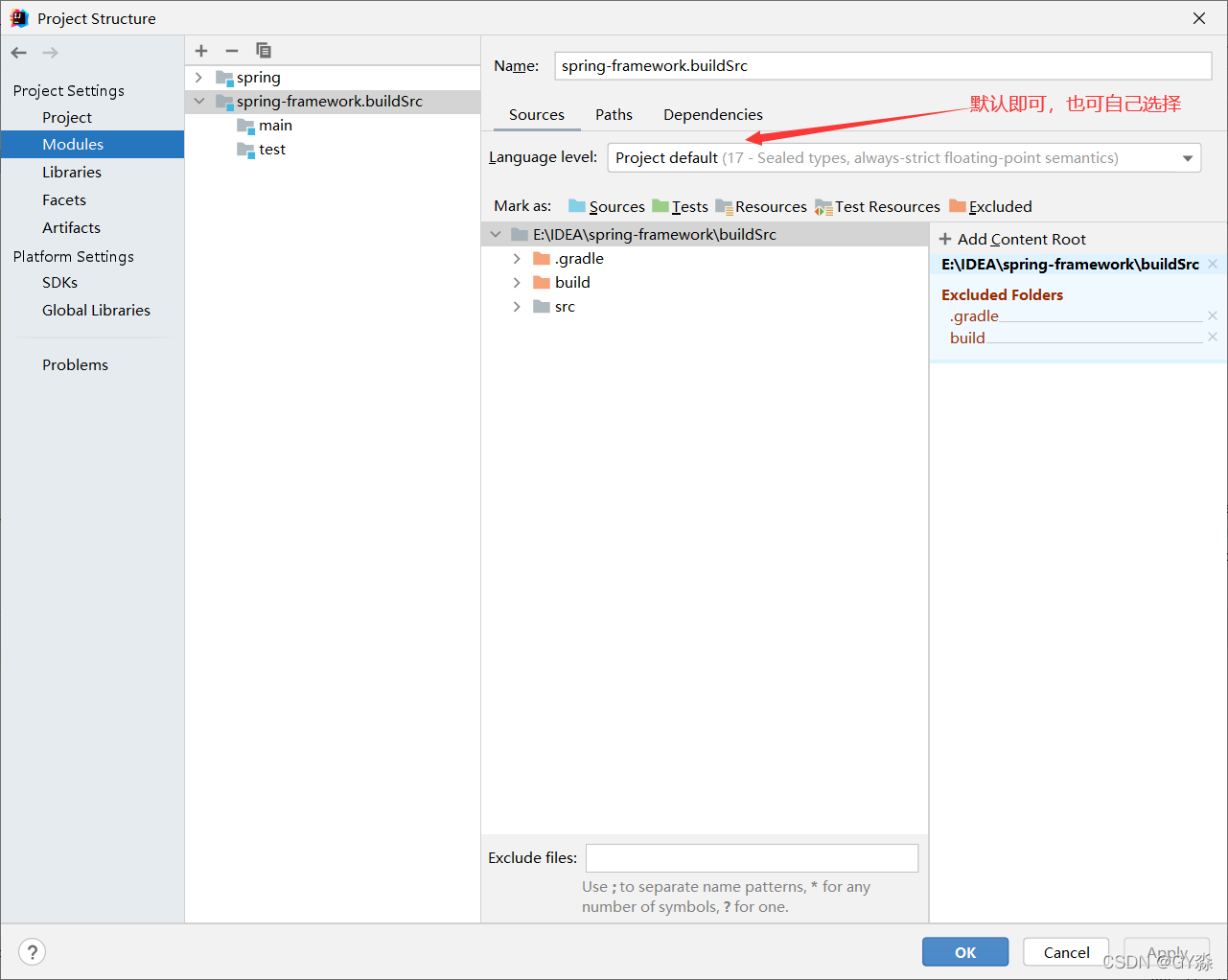Remove selected module with minus icon

click(232, 51)
